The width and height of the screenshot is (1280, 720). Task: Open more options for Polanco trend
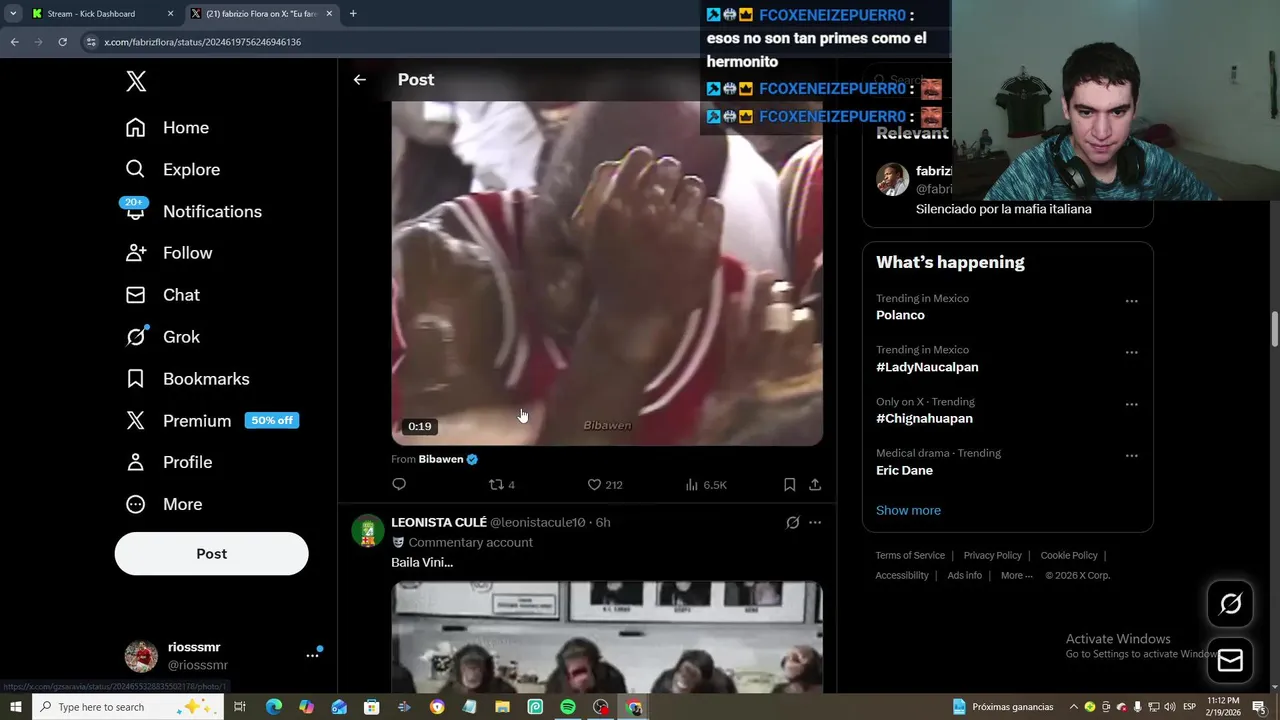pos(1131,301)
